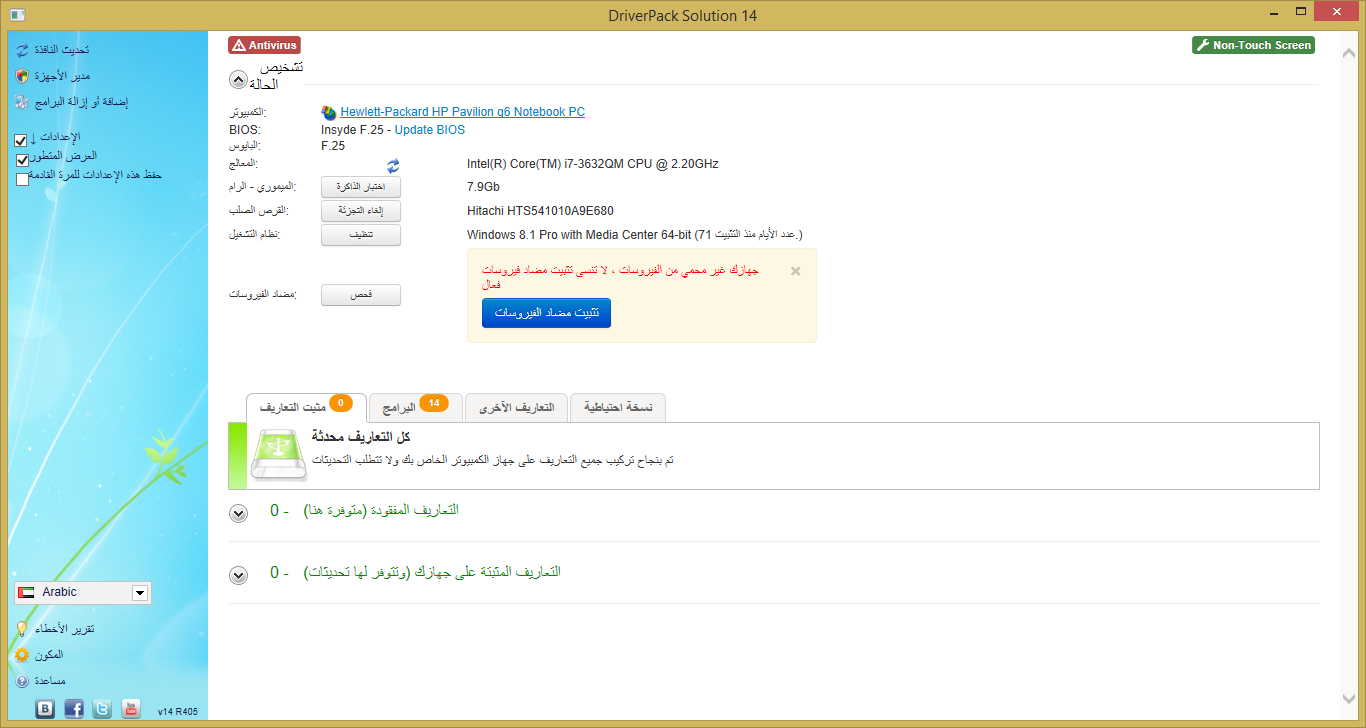Click the help question mark icon

(22, 681)
